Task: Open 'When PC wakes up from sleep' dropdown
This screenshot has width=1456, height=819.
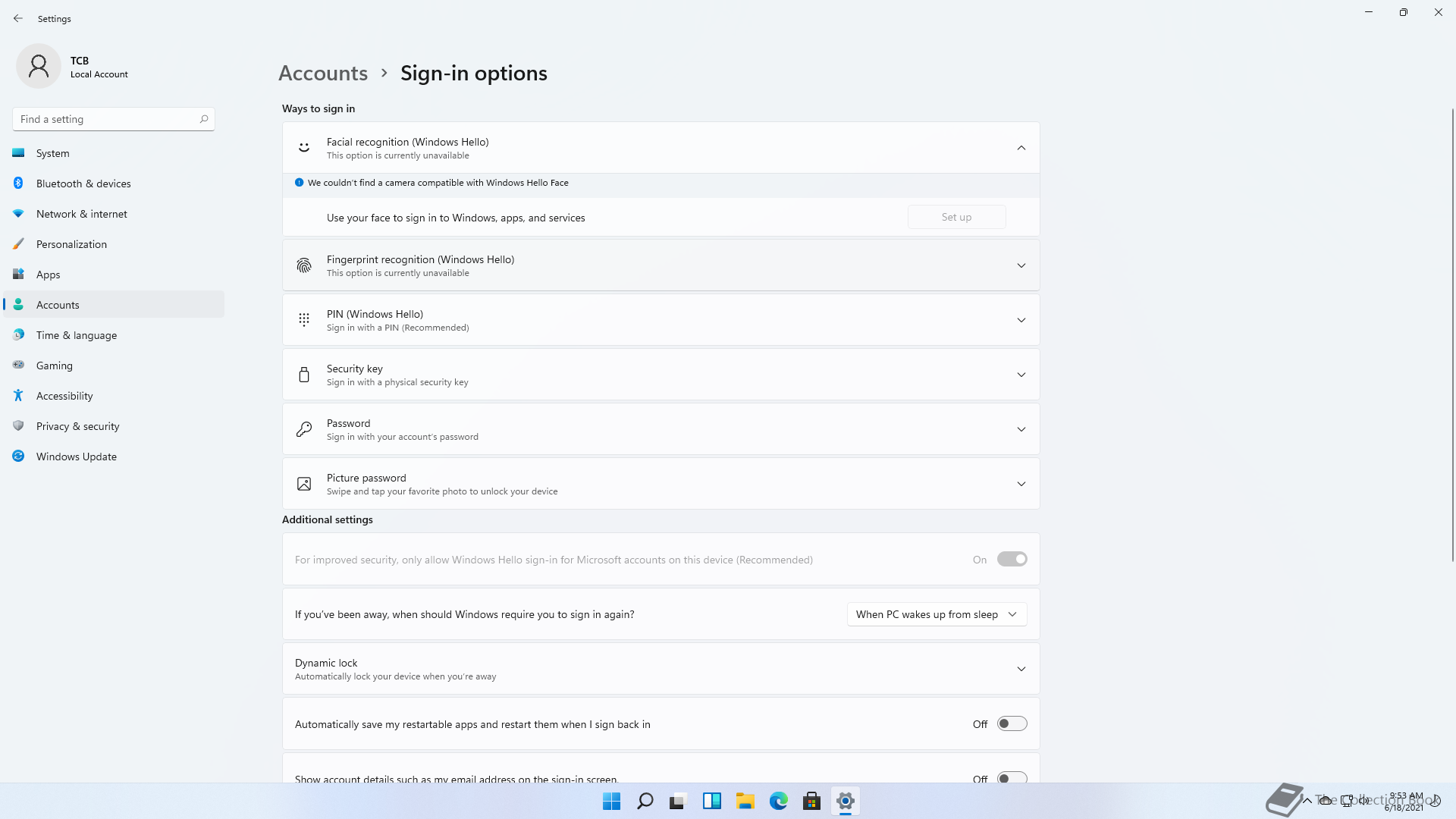Action: (x=937, y=614)
